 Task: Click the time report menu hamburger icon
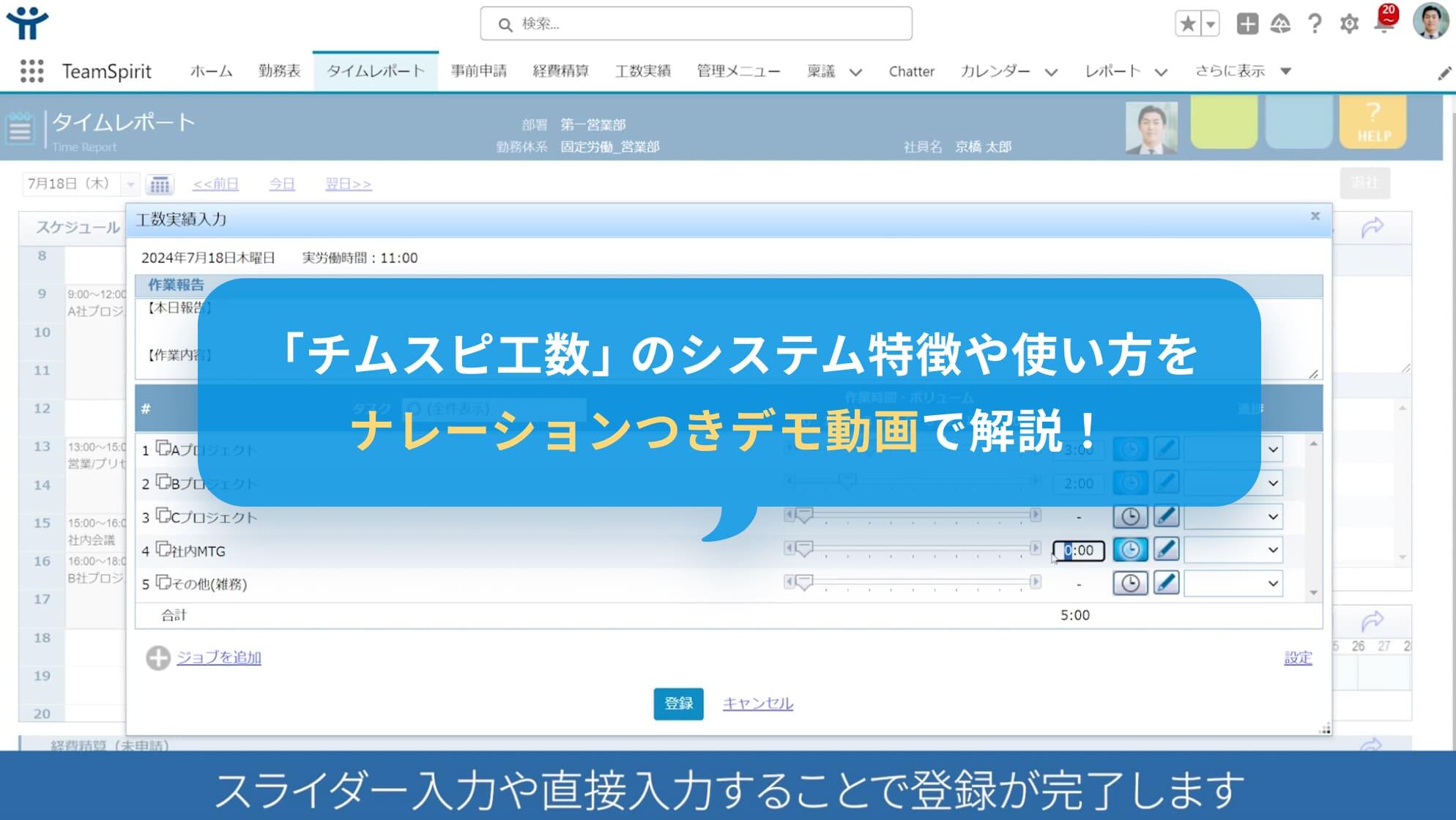(x=20, y=129)
